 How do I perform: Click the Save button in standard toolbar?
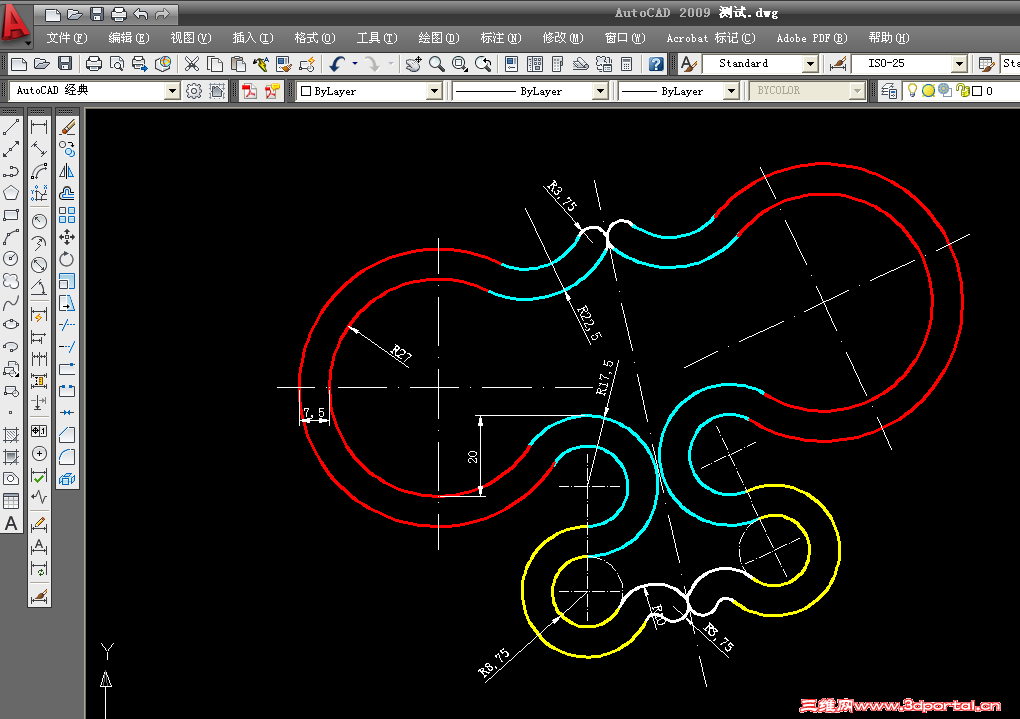[x=65, y=64]
